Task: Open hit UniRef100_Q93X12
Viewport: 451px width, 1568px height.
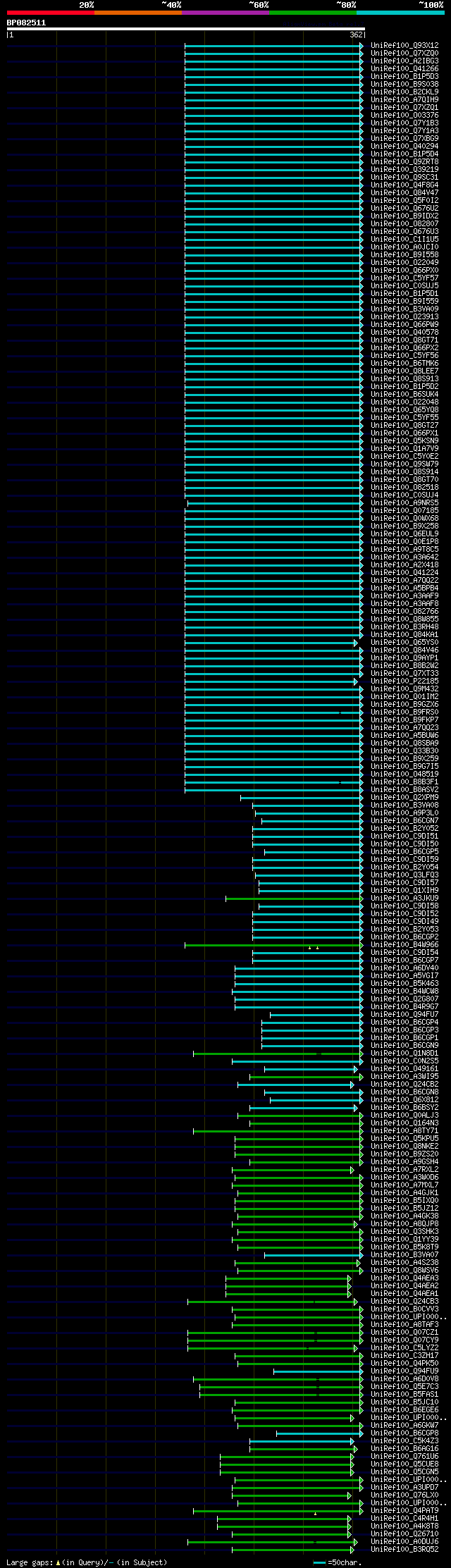Action: coord(404,46)
